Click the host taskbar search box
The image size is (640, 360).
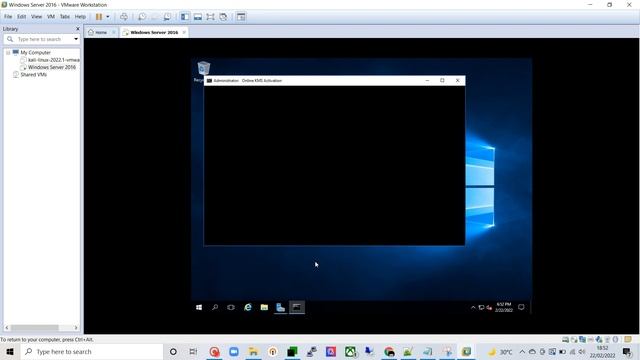[92, 351]
